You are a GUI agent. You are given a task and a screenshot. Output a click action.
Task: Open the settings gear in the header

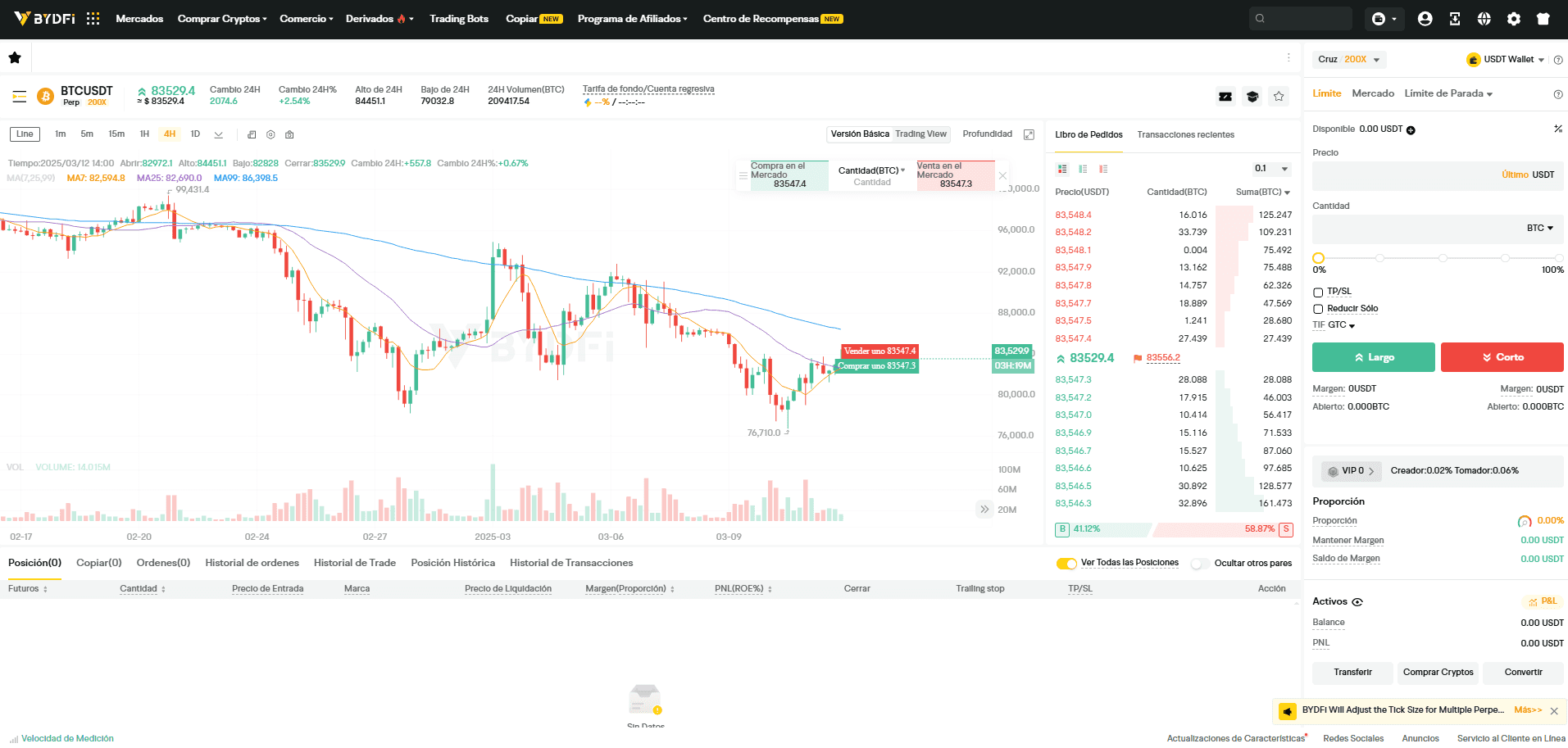click(1514, 18)
